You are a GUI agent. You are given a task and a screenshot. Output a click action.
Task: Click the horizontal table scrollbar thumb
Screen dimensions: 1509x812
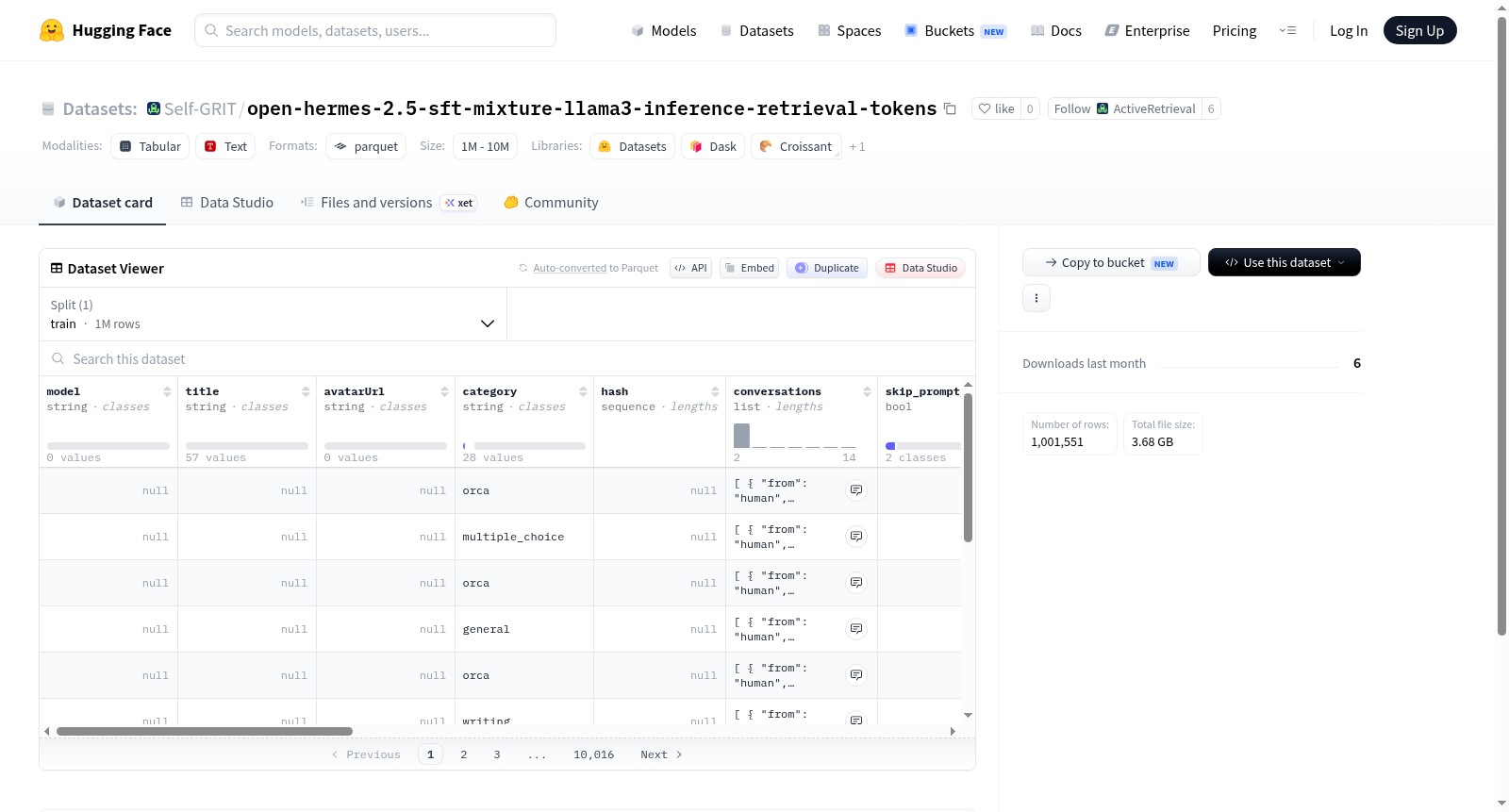(x=205, y=731)
